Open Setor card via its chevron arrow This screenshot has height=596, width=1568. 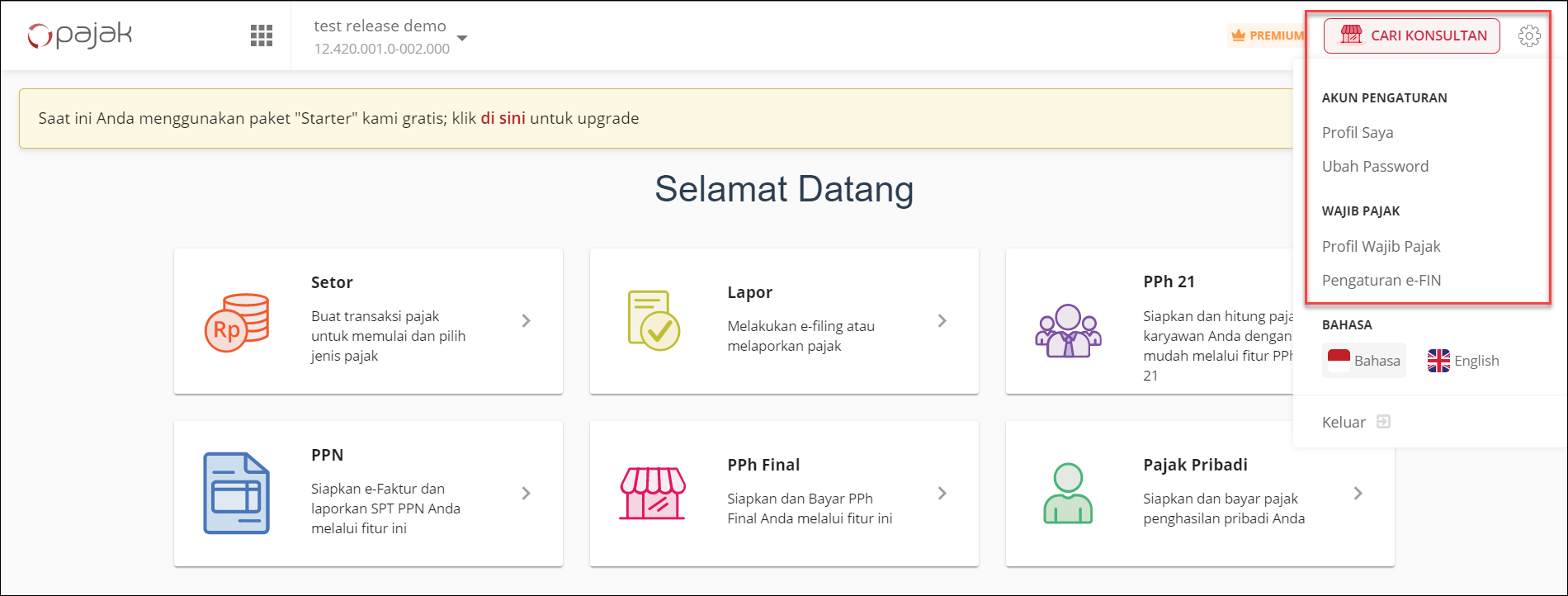coord(527,321)
